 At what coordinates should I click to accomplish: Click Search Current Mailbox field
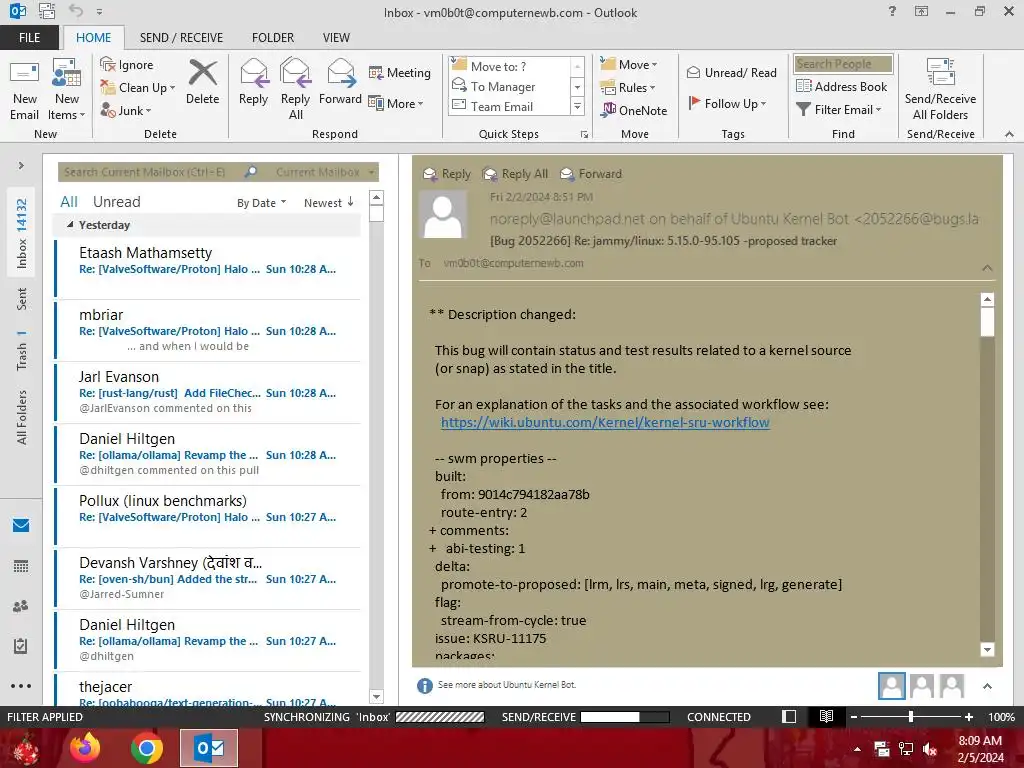(150, 172)
